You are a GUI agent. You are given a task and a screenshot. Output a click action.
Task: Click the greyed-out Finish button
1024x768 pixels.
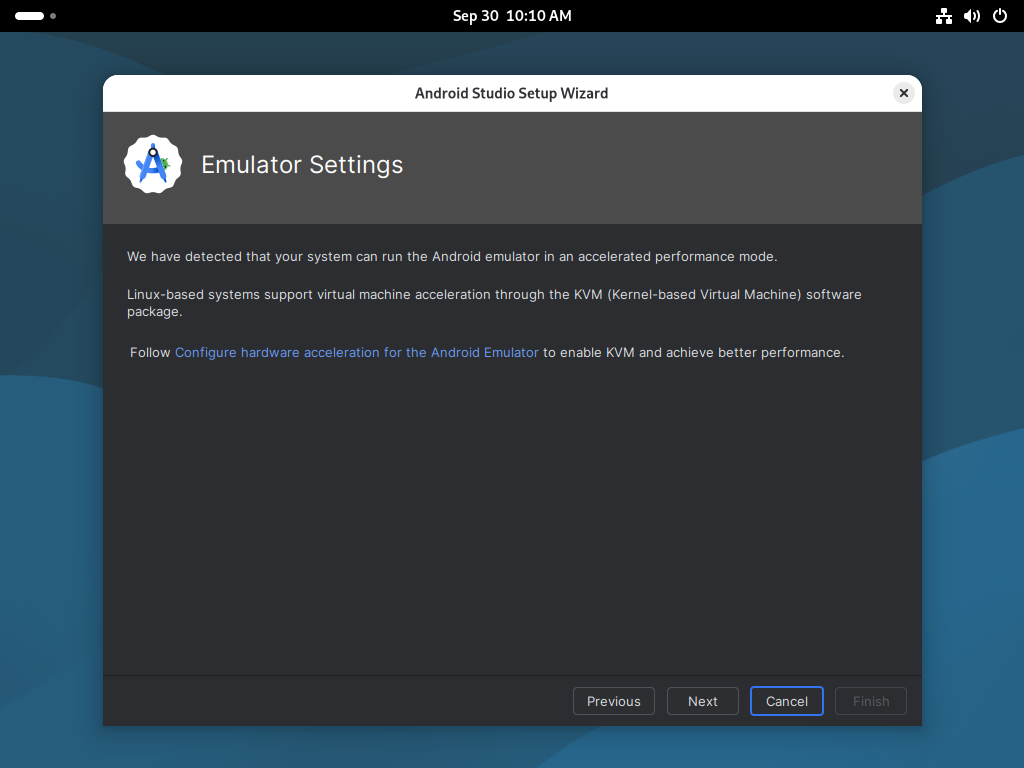pos(871,701)
